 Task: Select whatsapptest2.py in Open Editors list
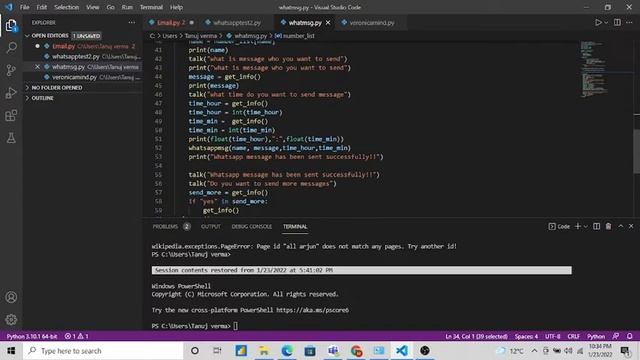(82, 56)
